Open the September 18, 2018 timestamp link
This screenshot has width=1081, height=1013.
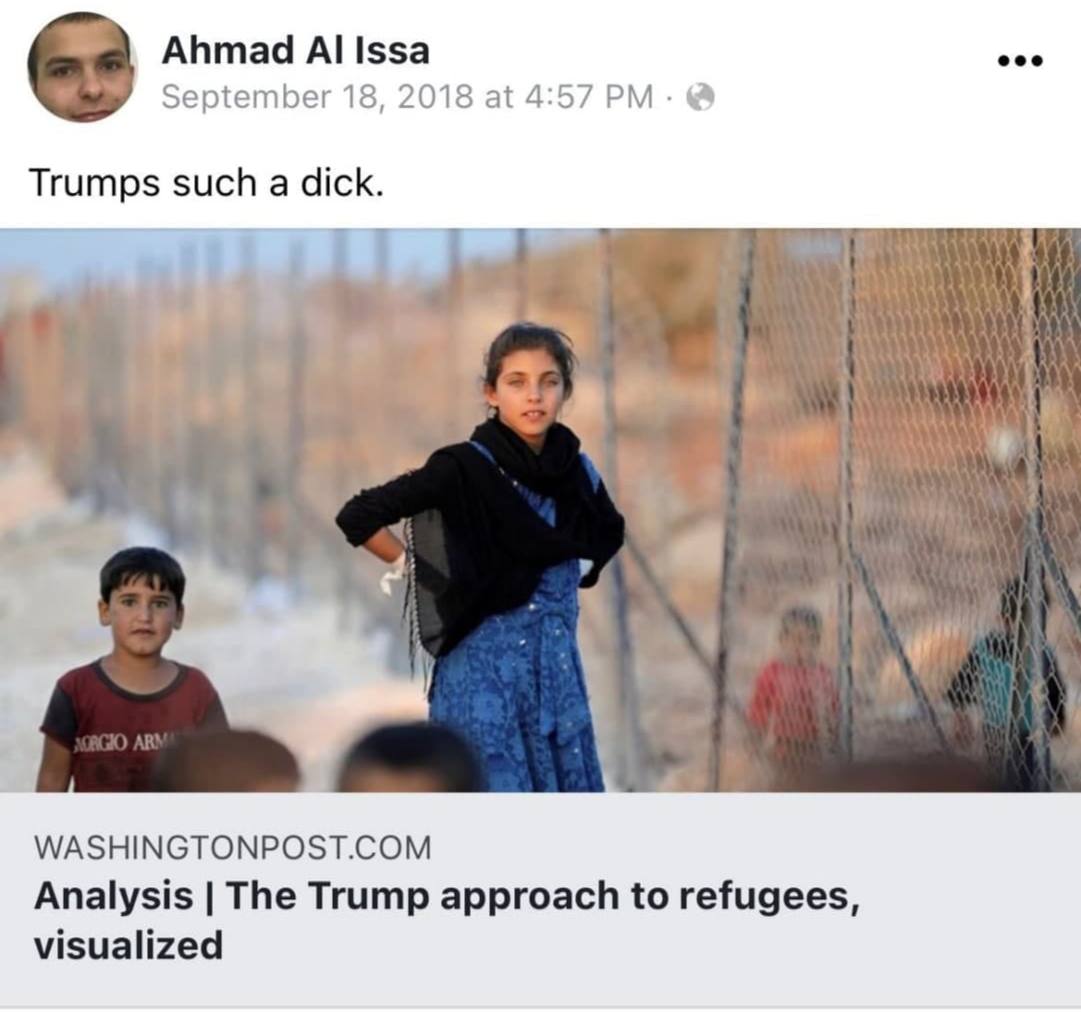pyautogui.click(x=407, y=97)
